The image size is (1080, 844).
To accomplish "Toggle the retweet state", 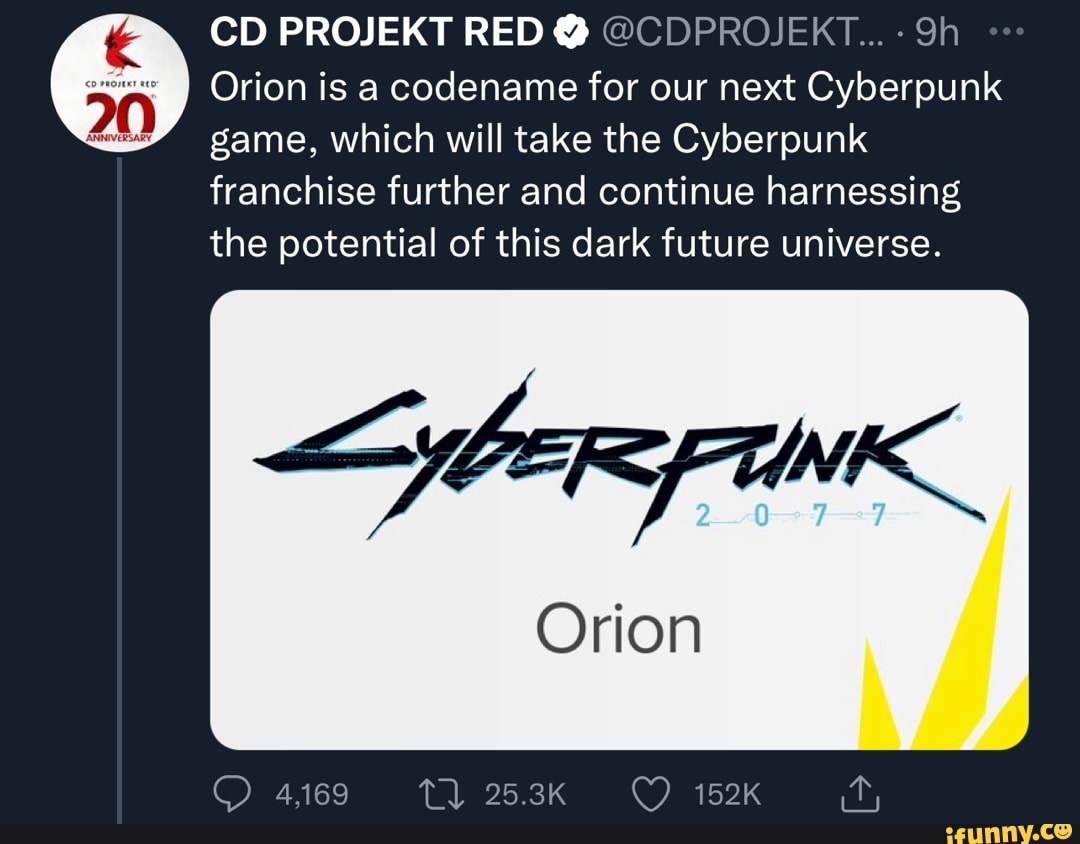I will click(x=442, y=793).
